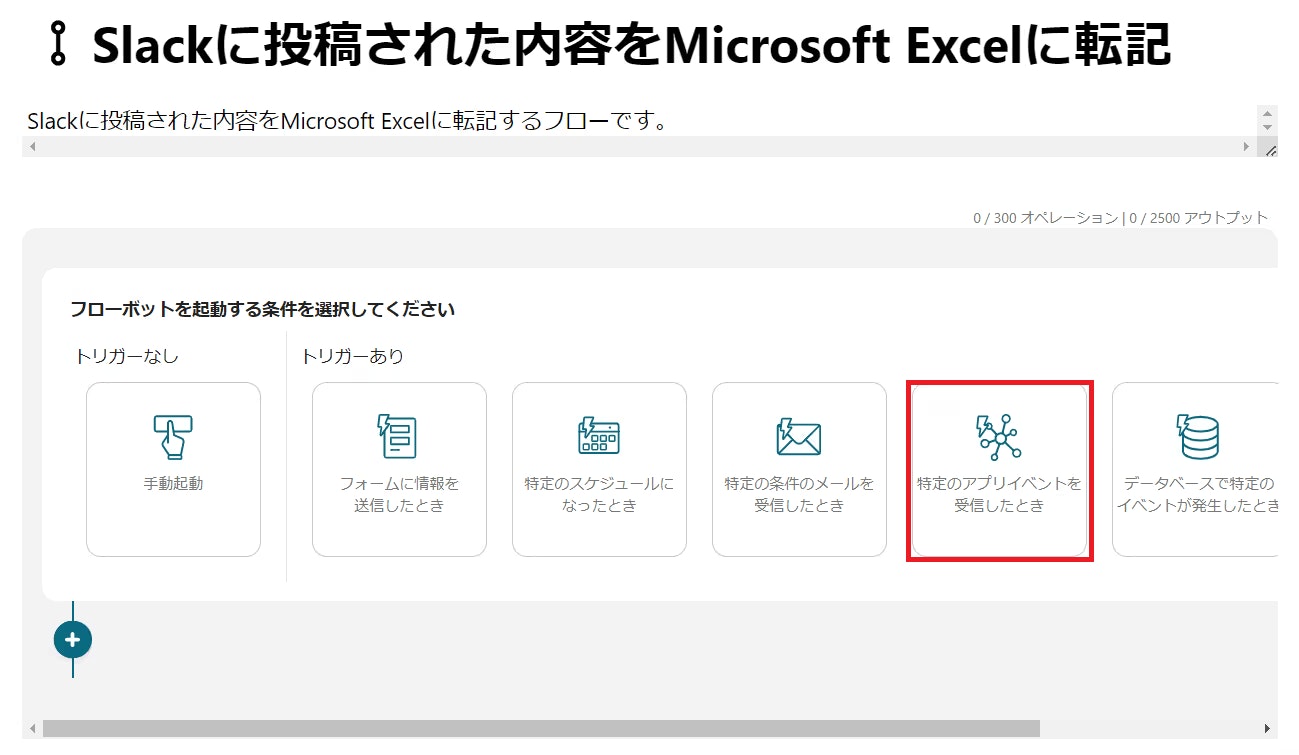The height and width of the screenshot is (755, 1299).
Task: Click canvas scrollbar left arrow
Action: [32, 728]
